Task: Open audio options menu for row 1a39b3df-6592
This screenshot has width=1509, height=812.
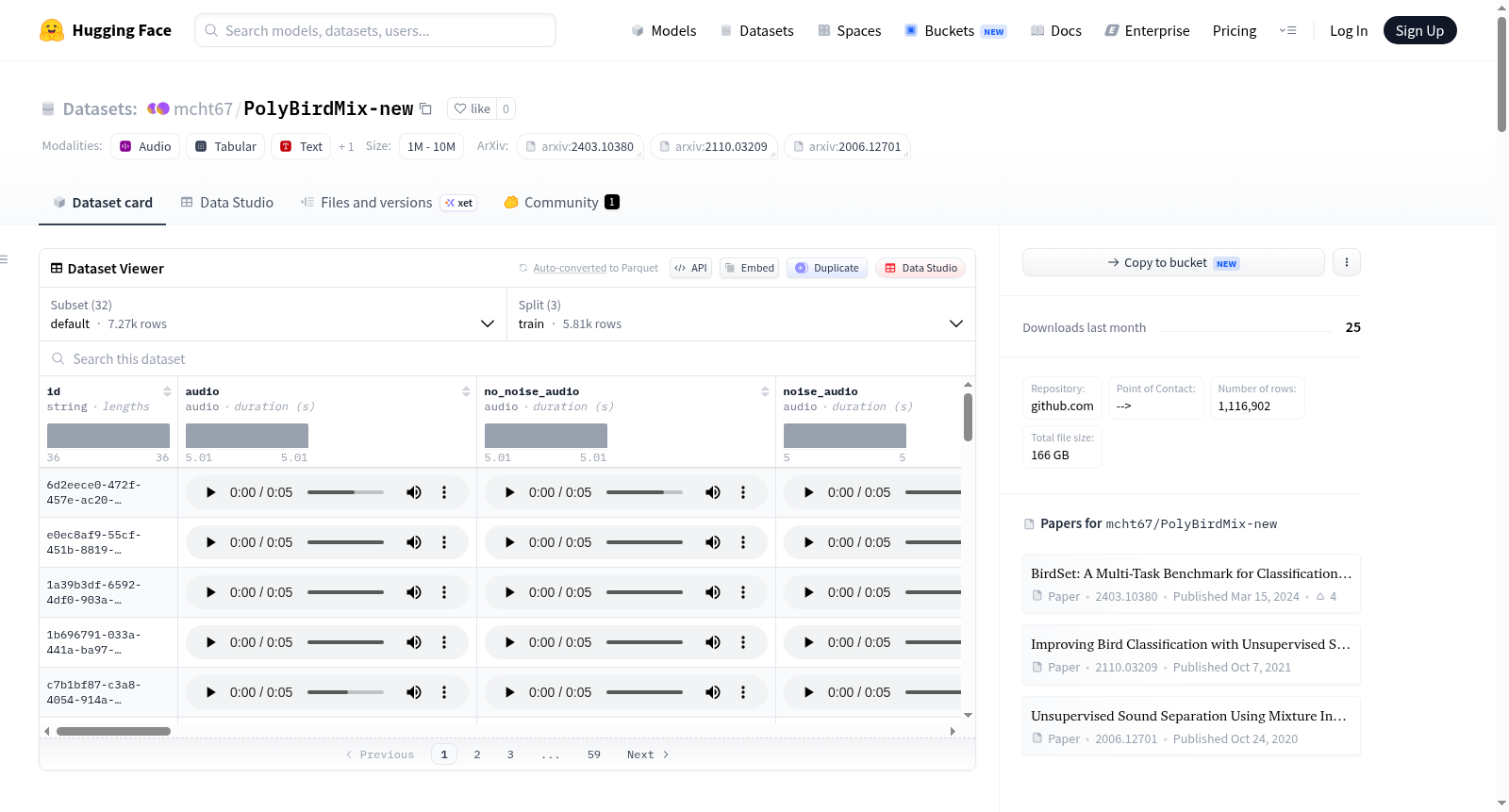Action: (444, 592)
